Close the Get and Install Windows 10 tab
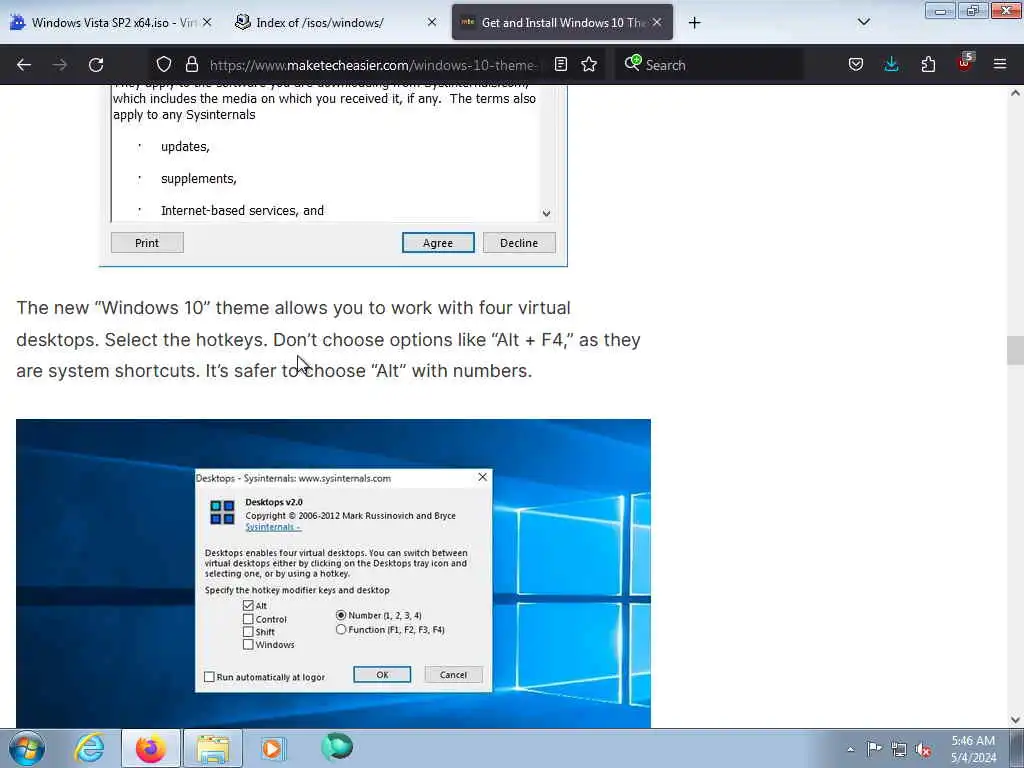This screenshot has height=768, width=1024. point(657,22)
